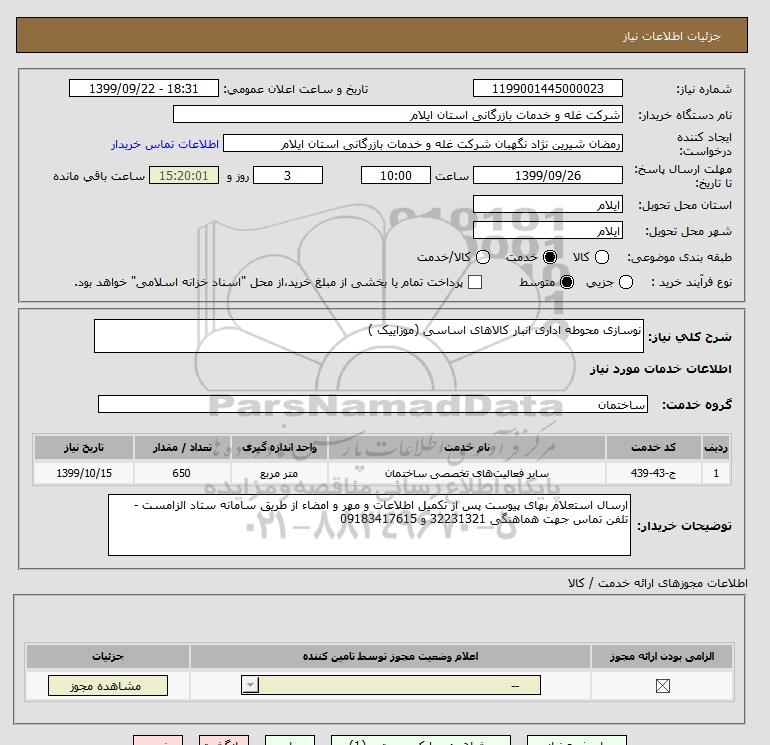Click the شهر محل تحویل field
This screenshot has height=745, width=770.
coord(548,230)
